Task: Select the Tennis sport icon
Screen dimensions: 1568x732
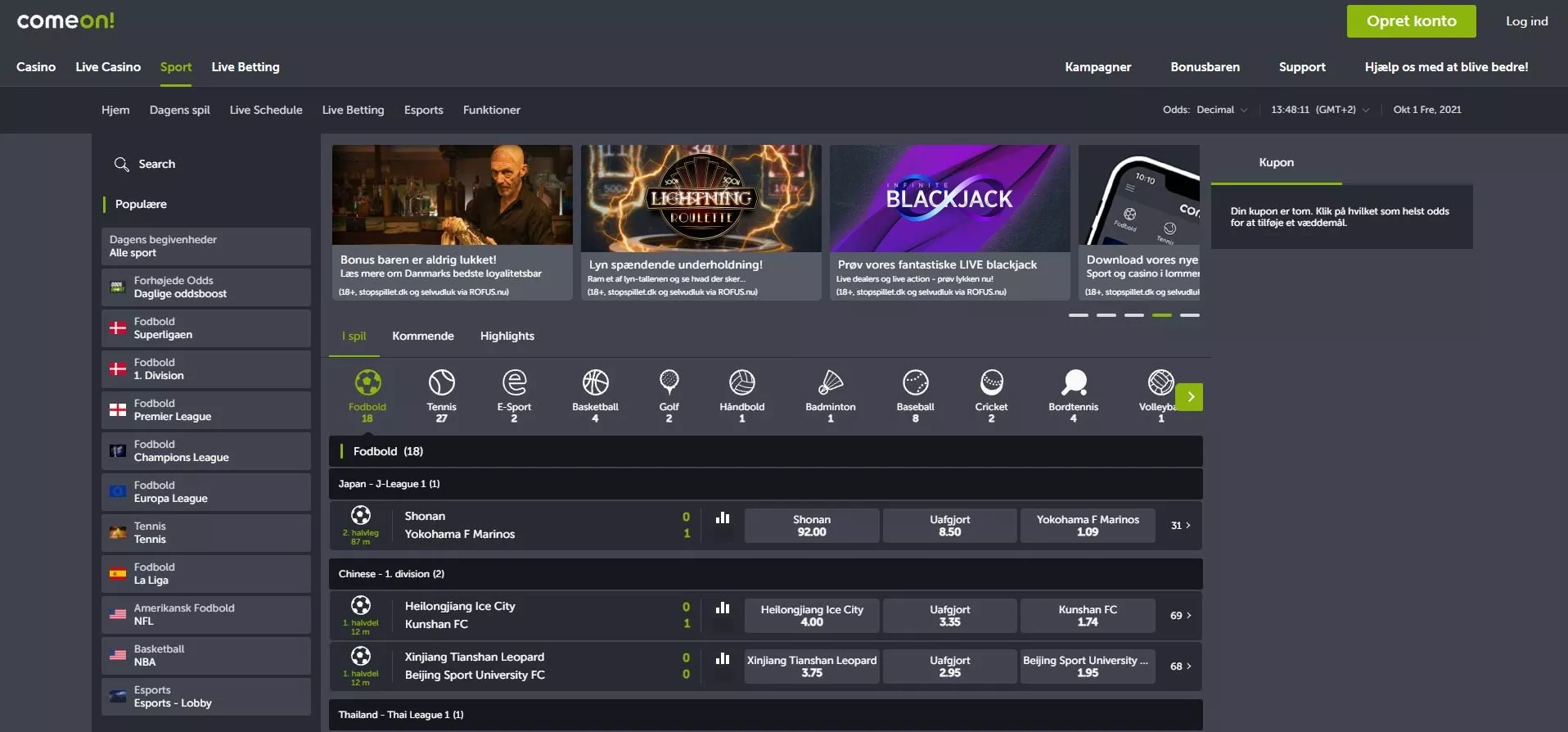Action: 441,382
